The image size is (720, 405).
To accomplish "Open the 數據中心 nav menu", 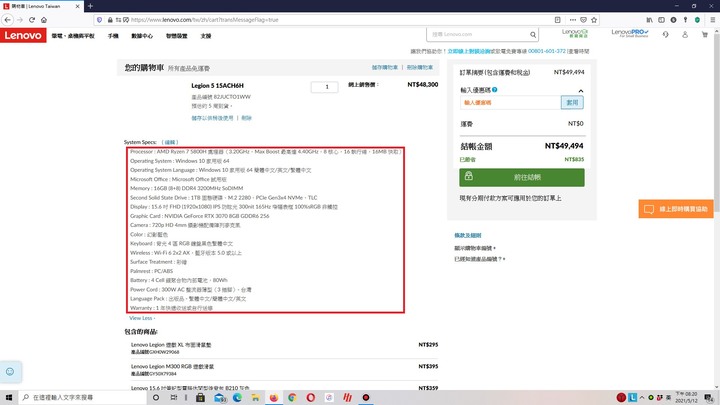I will click(142, 36).
